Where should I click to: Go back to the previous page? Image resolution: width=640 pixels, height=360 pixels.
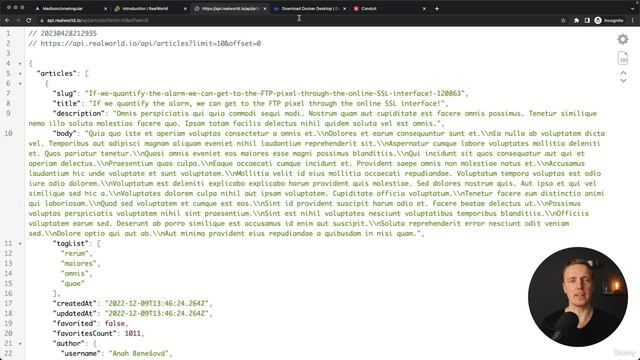(7, 20)
